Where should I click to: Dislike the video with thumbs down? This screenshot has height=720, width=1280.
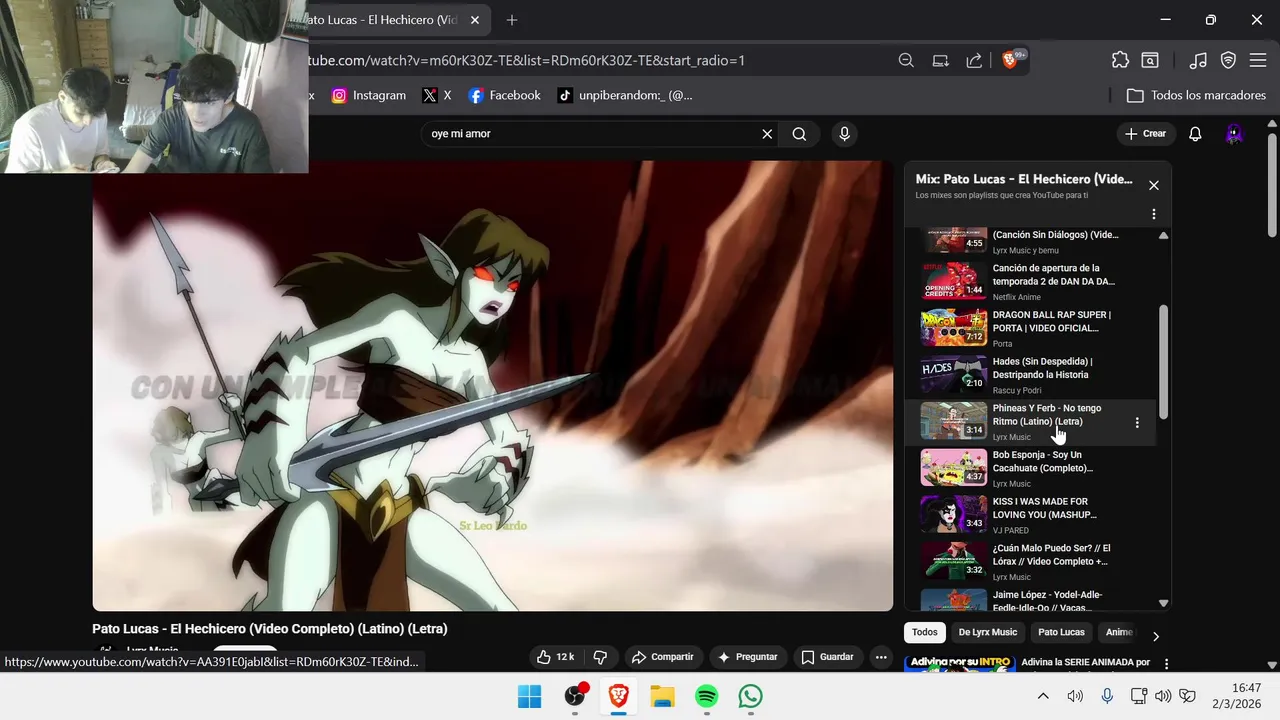(x=600, y=657)
